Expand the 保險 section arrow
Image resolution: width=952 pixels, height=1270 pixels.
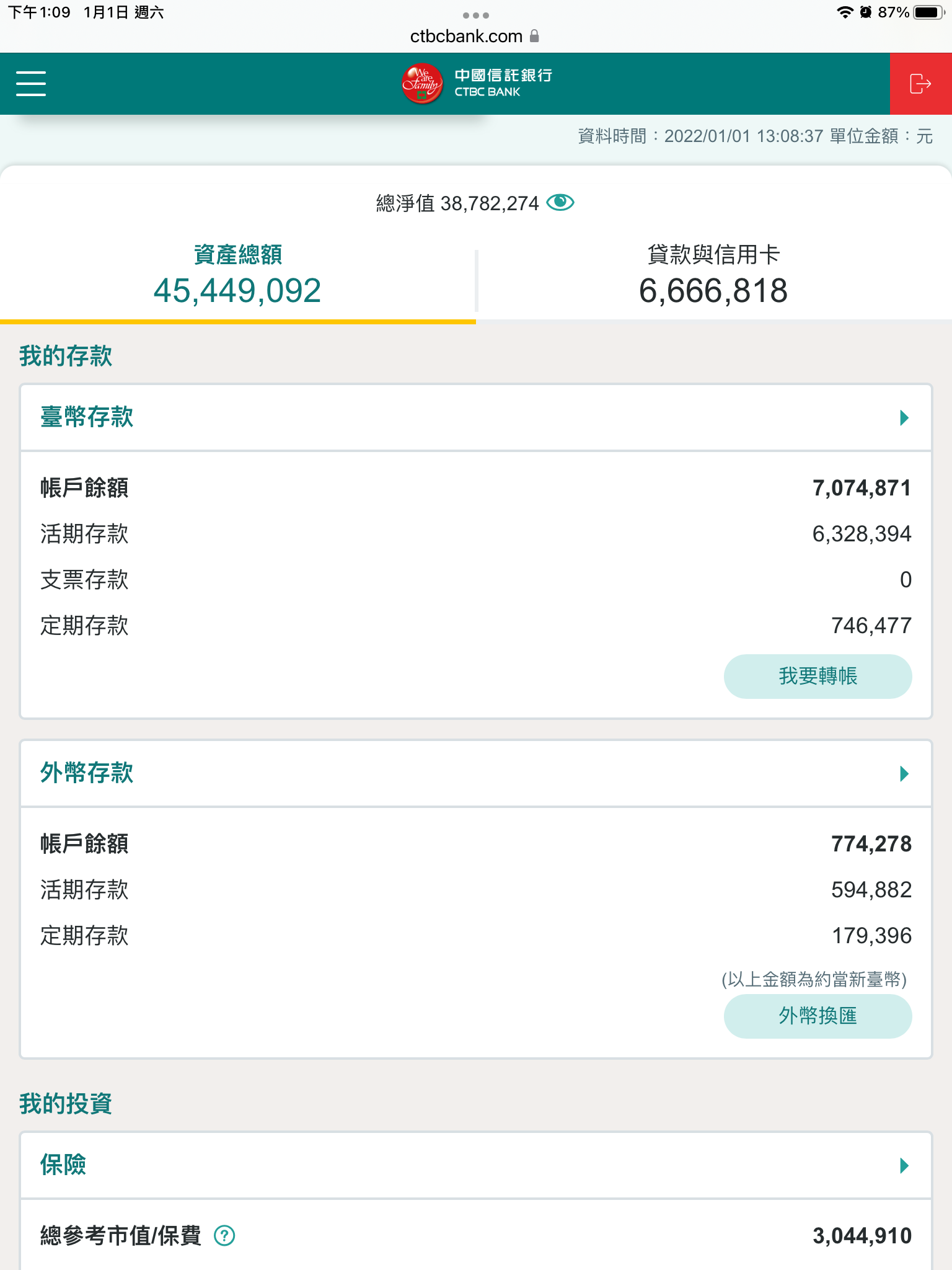pyautogui.click(x=904, y=1166)
